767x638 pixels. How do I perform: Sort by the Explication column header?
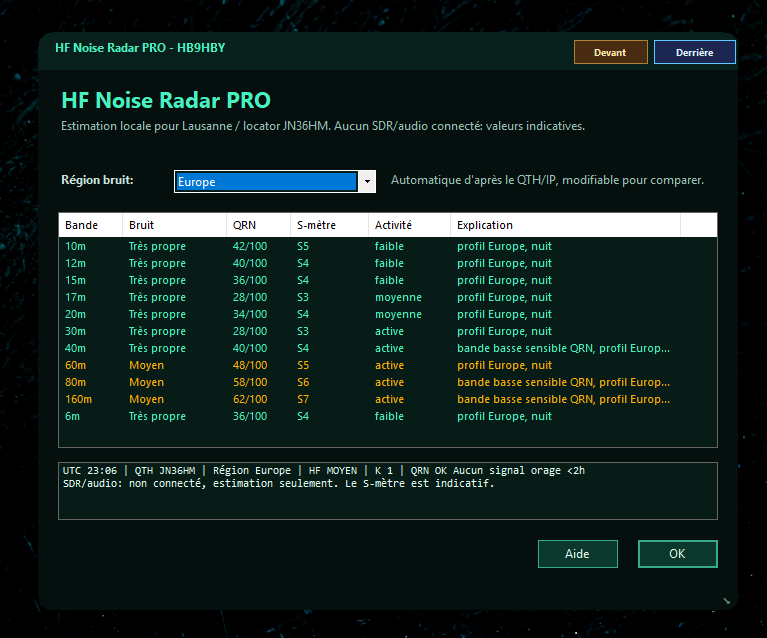click(565, 225)
